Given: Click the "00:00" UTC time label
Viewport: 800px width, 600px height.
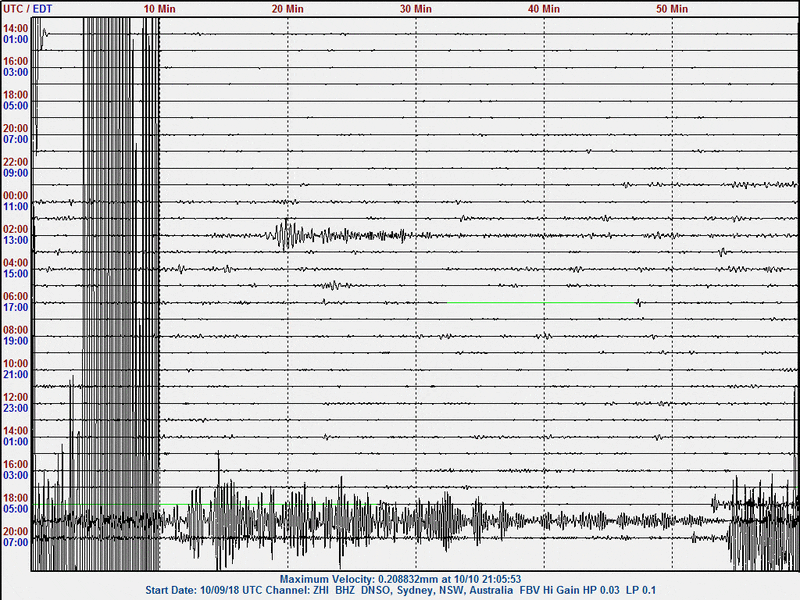Looking at the screenshot, I should [15, 196].
